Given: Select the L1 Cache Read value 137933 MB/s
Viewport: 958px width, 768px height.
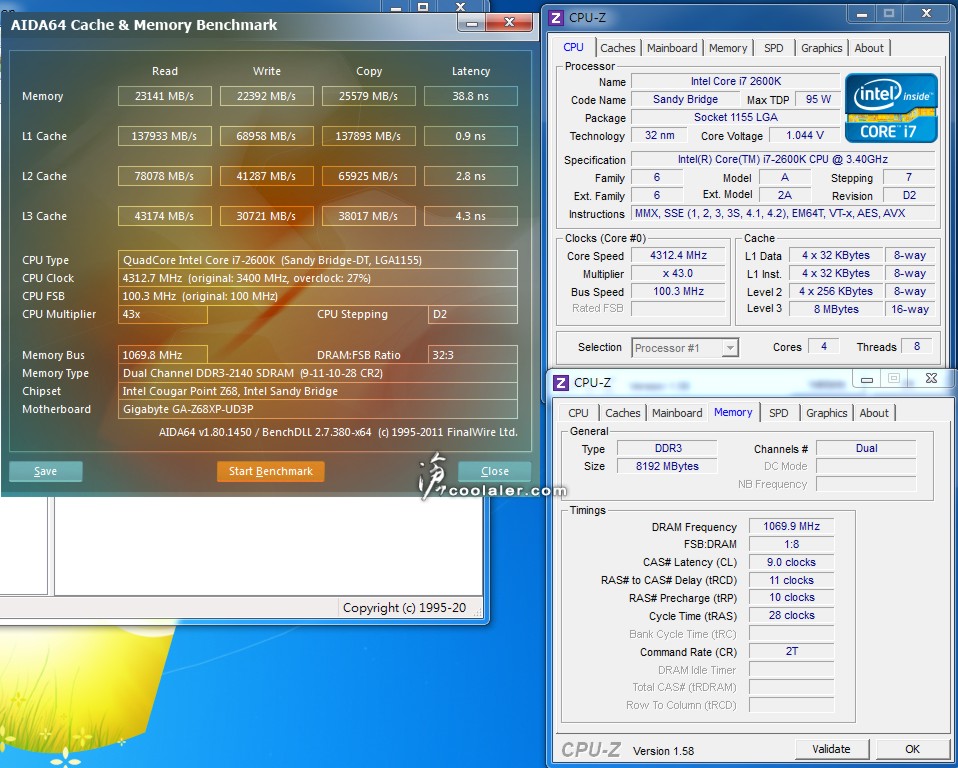Looking at the screenshot, I should [165, 136].
